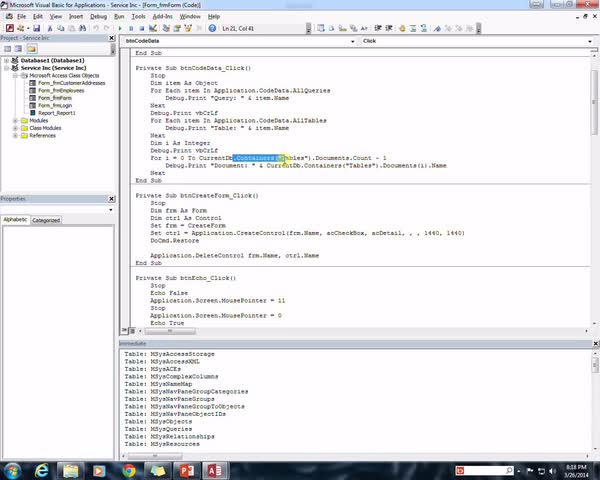Switch to the Alphabetic properties tab
Image resolution: width=600 pixels, height=480 pixels.
[x=15, y=220]
